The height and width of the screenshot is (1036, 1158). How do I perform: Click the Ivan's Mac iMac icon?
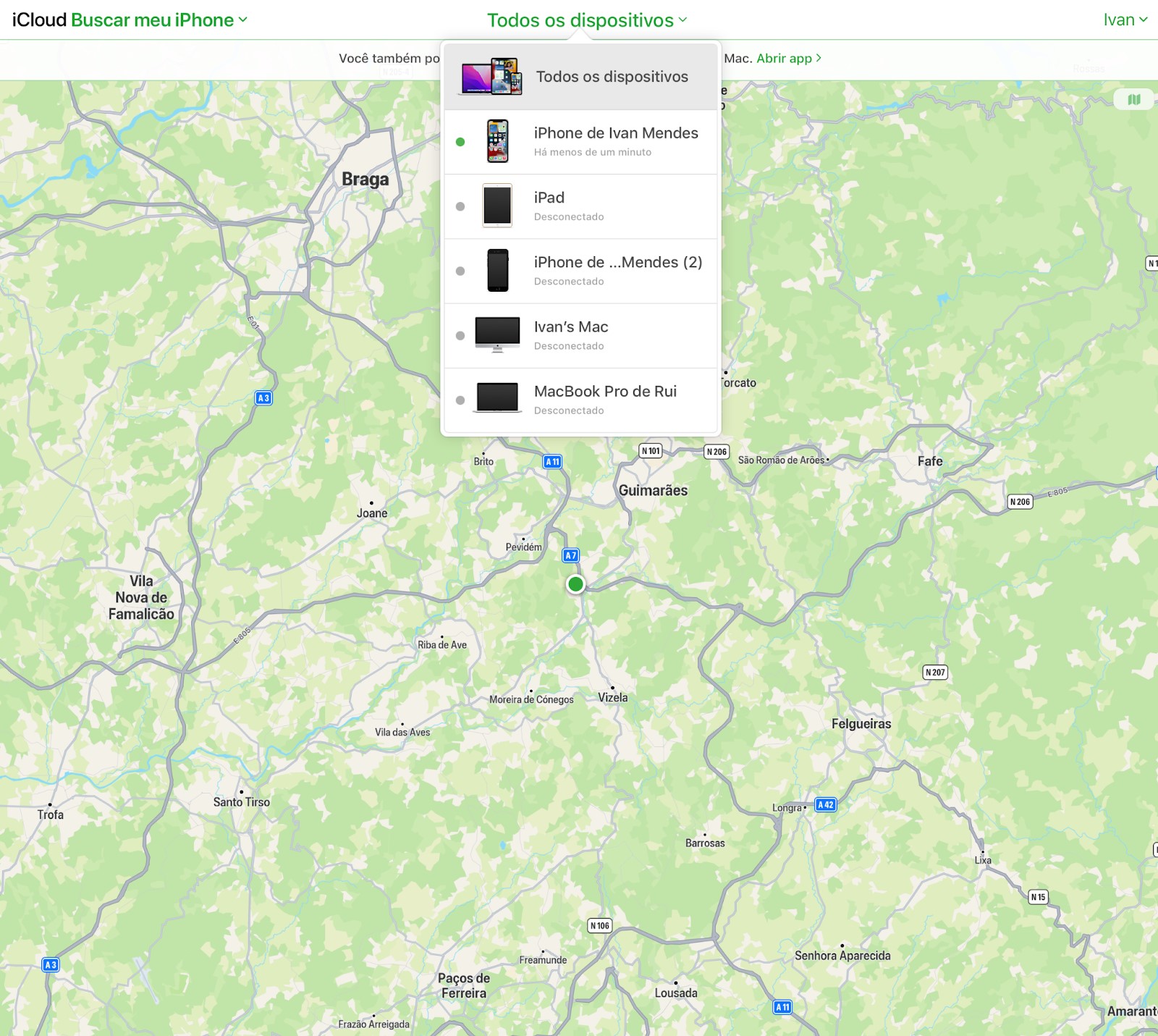(497, 334)
